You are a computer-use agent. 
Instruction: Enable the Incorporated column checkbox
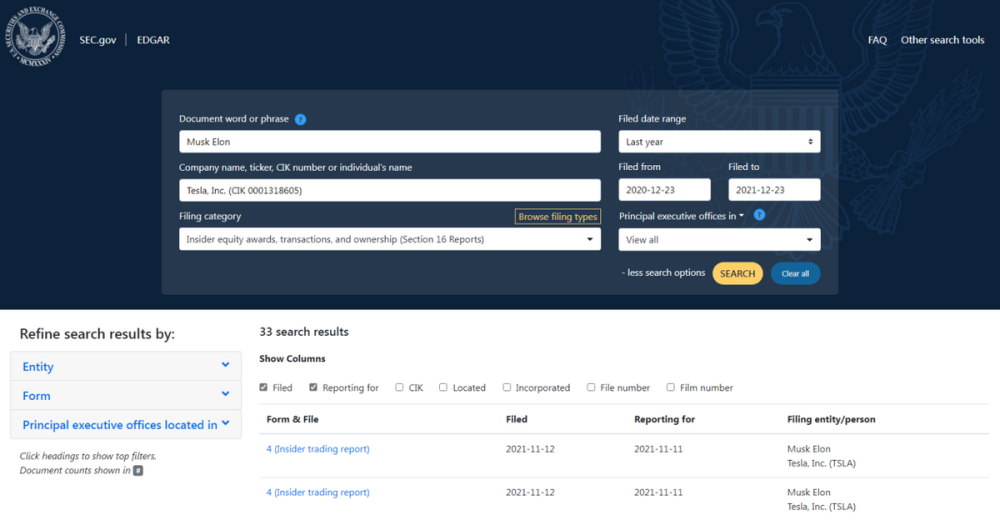(x=506, y=387)
